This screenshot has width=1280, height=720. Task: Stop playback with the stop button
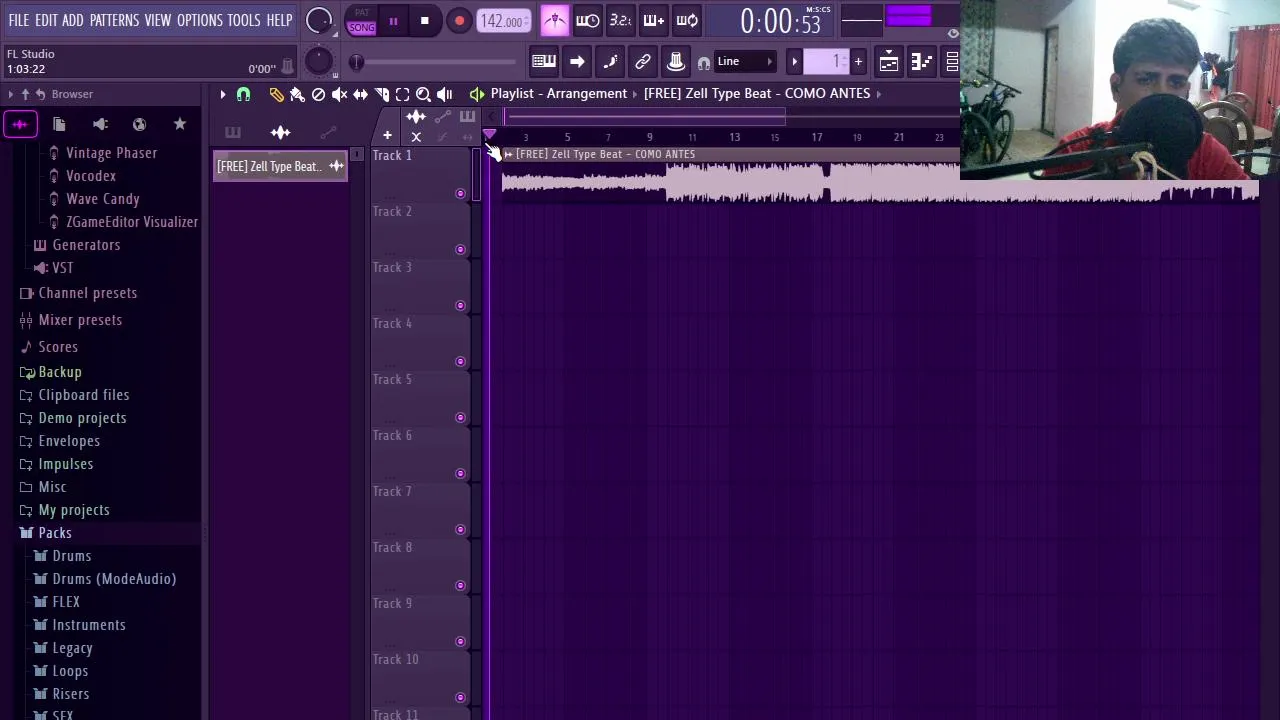click(424, 21)
